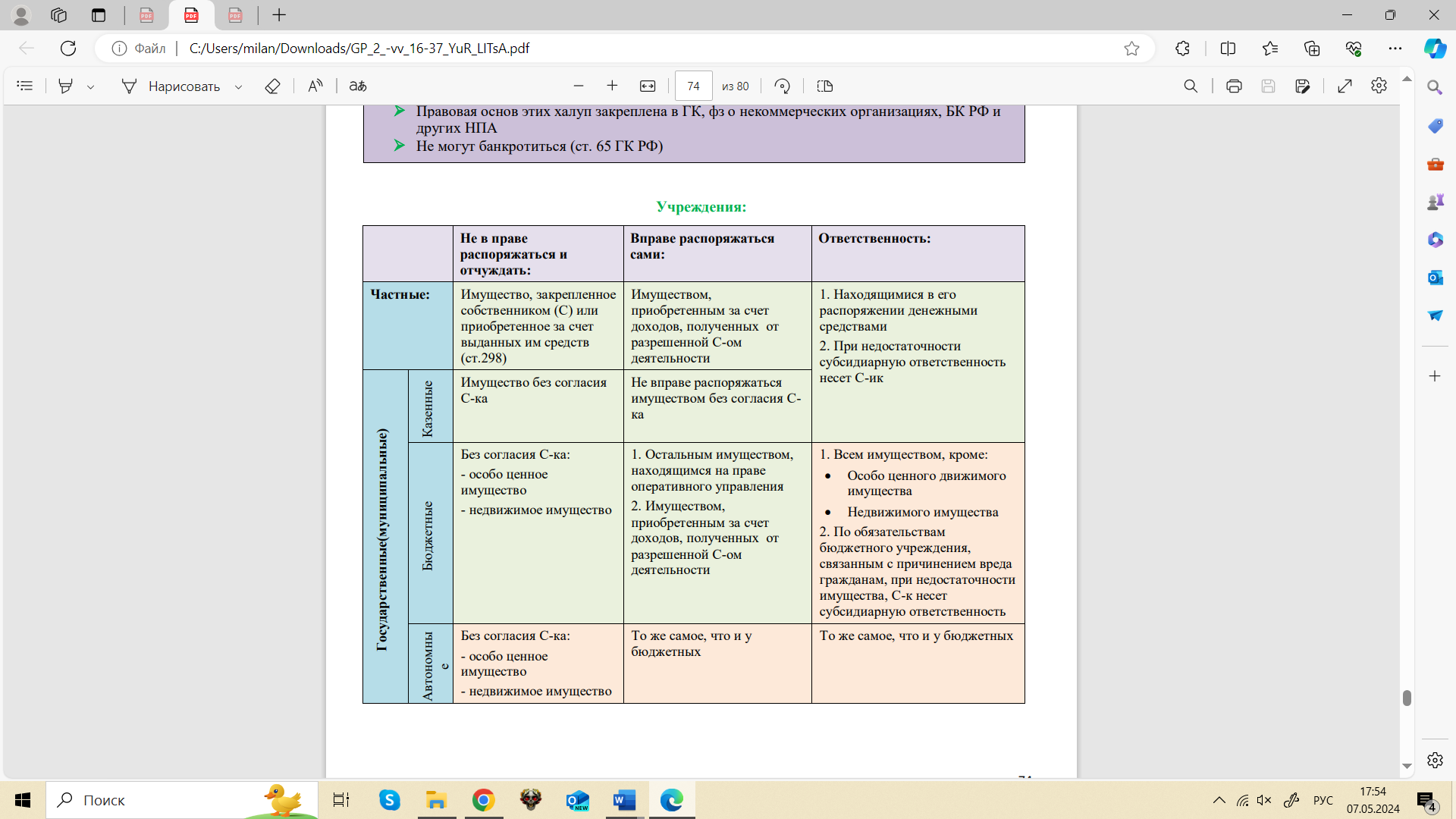Click scrollbar down arrow
Screen dimensions: 1456x819
point(1407,766)
